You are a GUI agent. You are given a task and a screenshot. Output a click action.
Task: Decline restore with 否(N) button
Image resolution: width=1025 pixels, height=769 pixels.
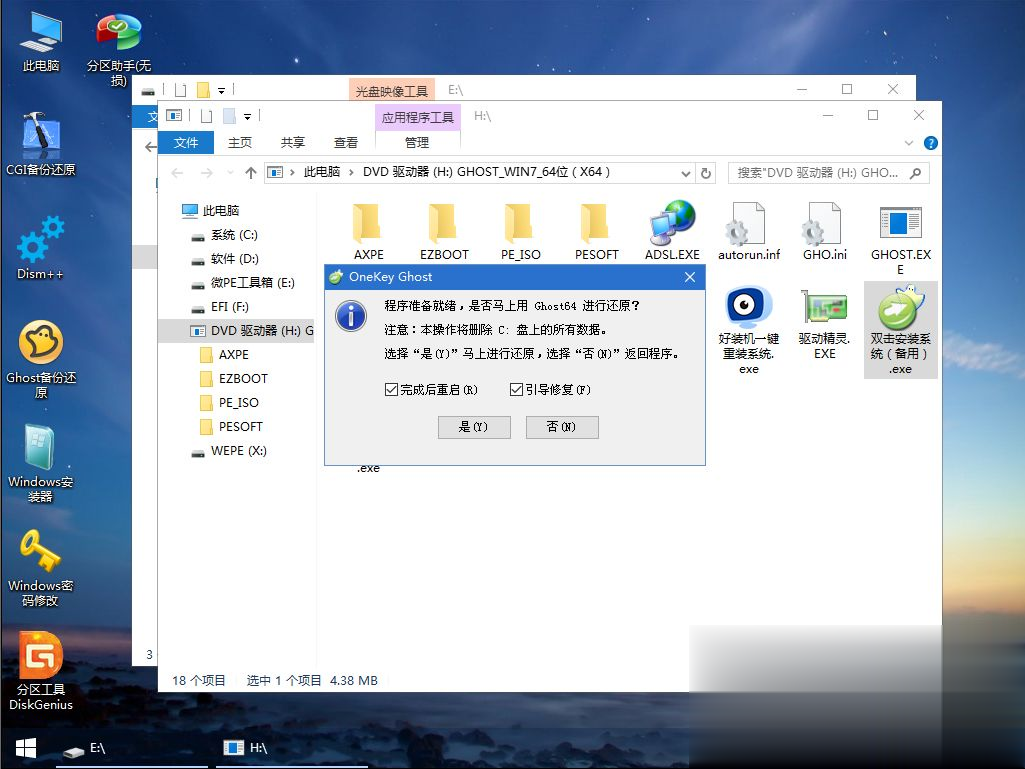pyautogui.click(x=562, y=427)
